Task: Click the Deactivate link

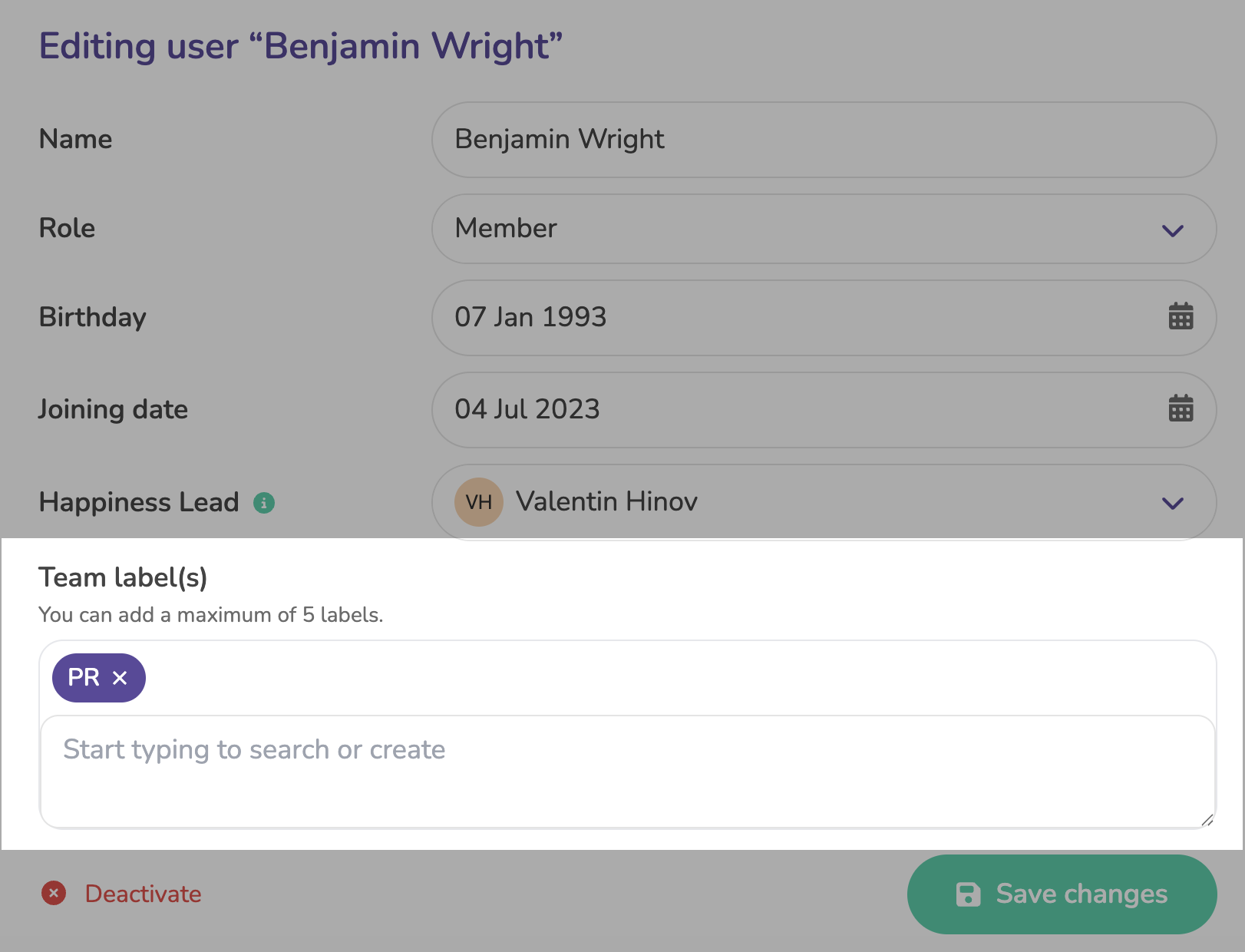Action: 143,894
